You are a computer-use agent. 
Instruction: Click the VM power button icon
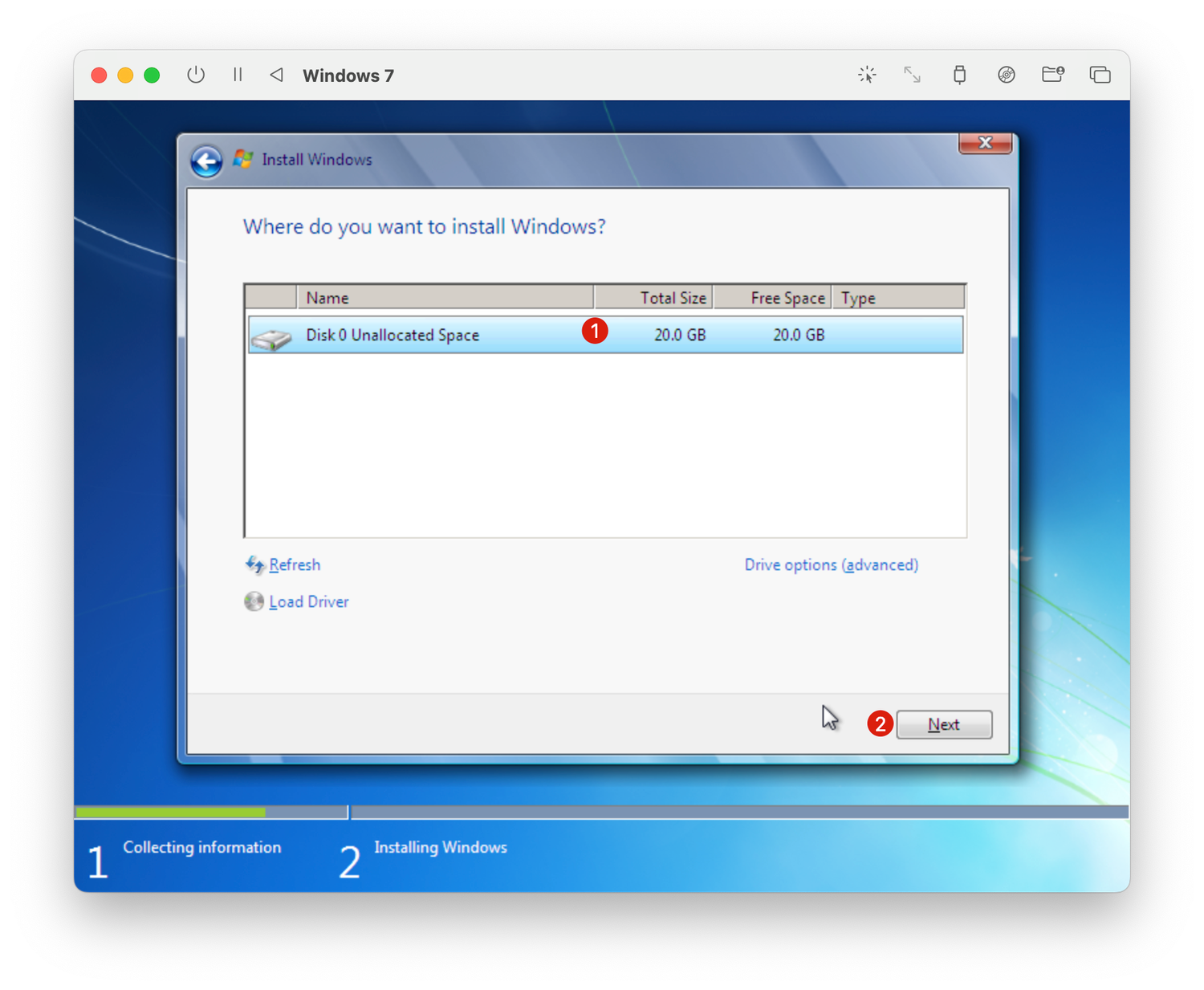tap(196, 75)
